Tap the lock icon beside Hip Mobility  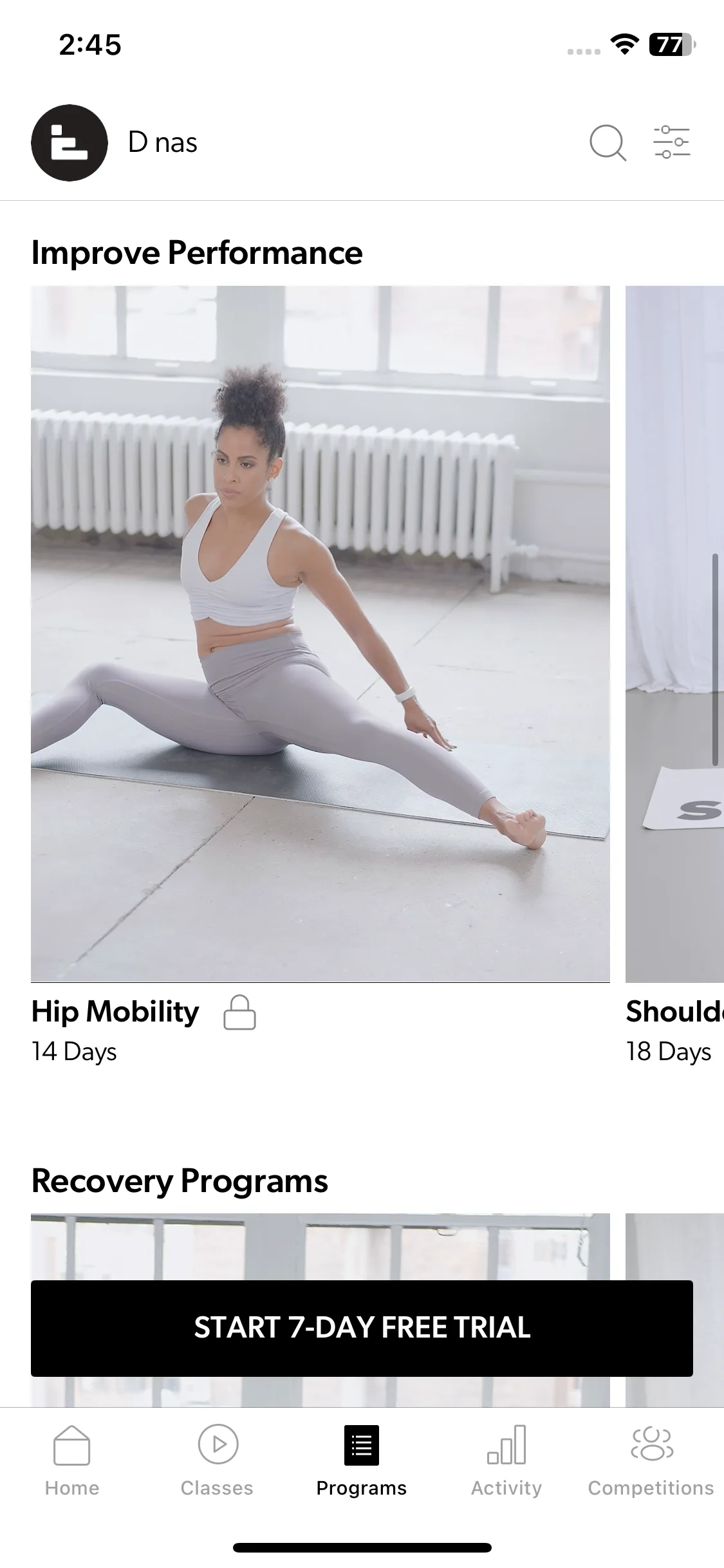(239, 1013)
